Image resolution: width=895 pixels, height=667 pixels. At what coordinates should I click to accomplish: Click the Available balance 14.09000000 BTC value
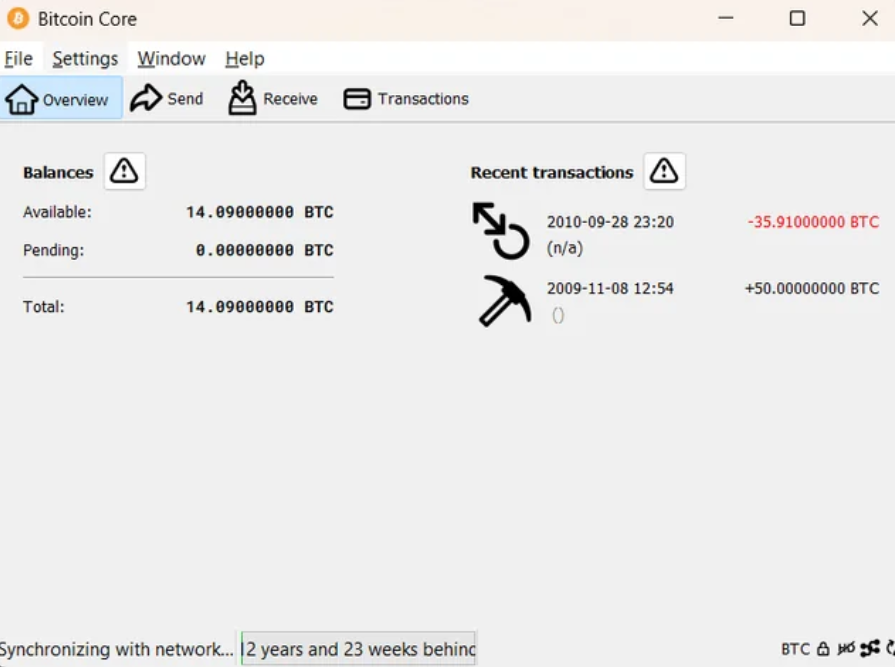(260, 212)
